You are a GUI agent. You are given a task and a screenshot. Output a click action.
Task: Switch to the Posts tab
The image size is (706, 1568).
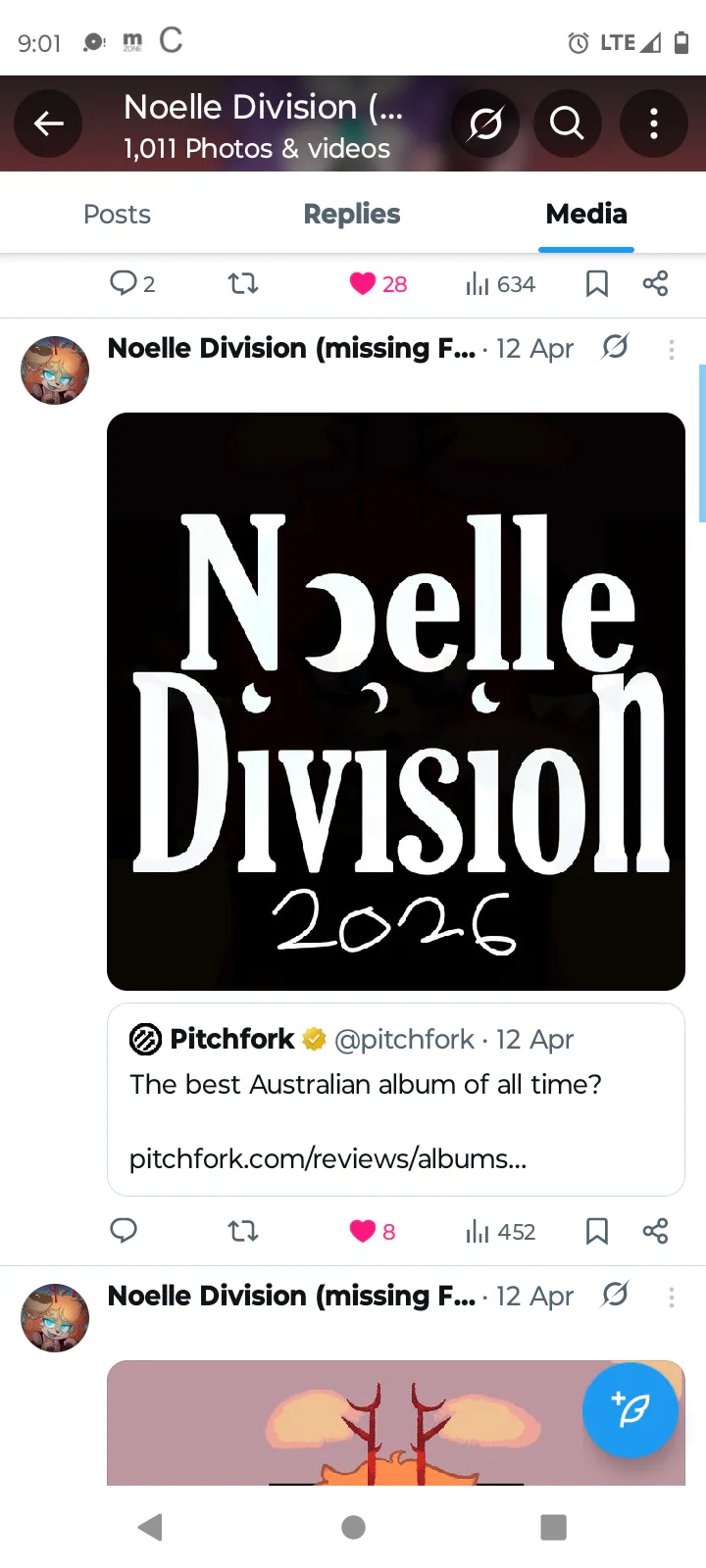pyautogui.click(x=117, y=214)
